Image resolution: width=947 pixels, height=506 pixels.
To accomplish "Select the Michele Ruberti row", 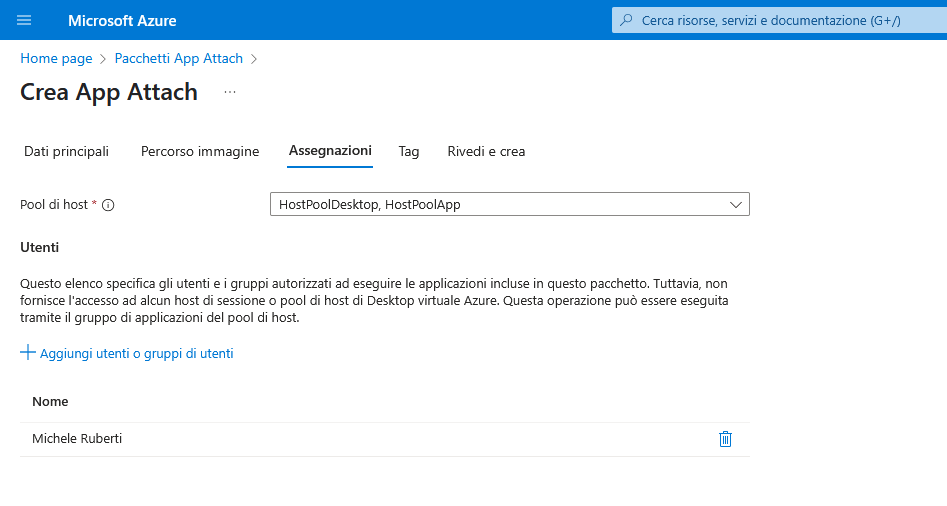I will [385, 439].
